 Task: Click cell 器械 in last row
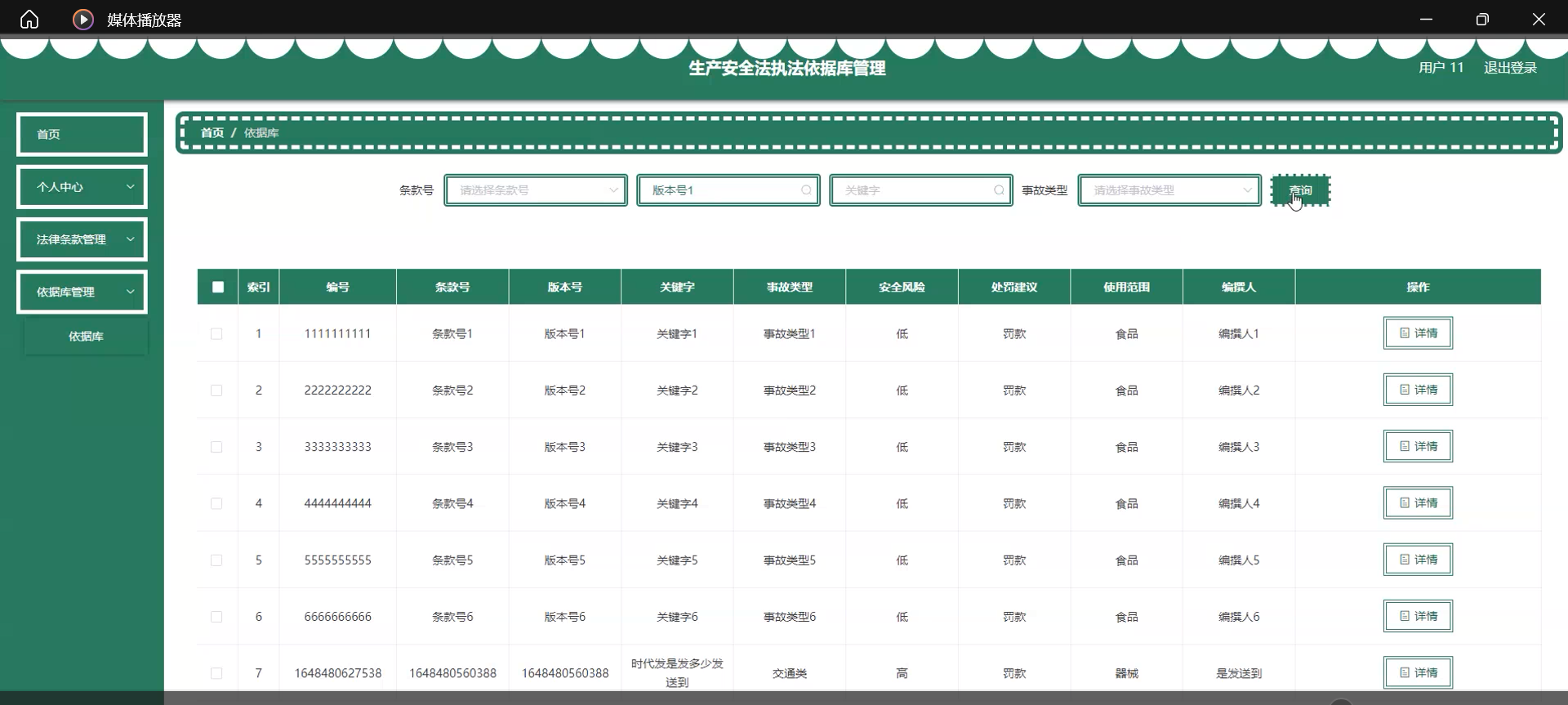click(1126, 673)
